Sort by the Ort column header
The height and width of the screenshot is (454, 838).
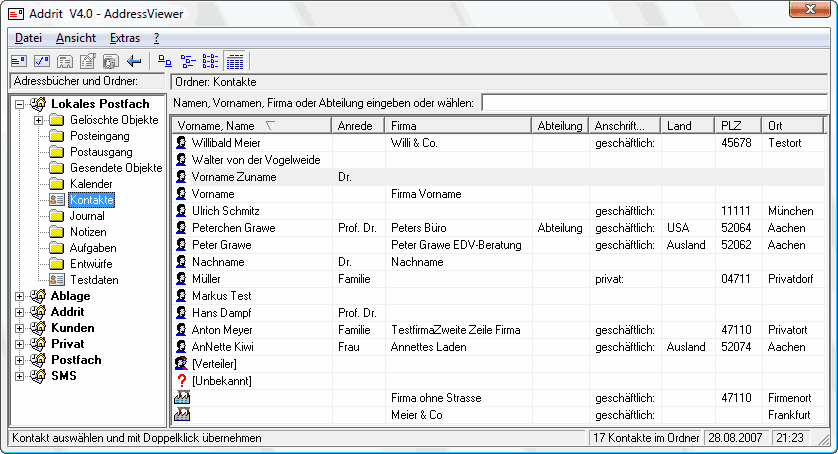point(793,126)
